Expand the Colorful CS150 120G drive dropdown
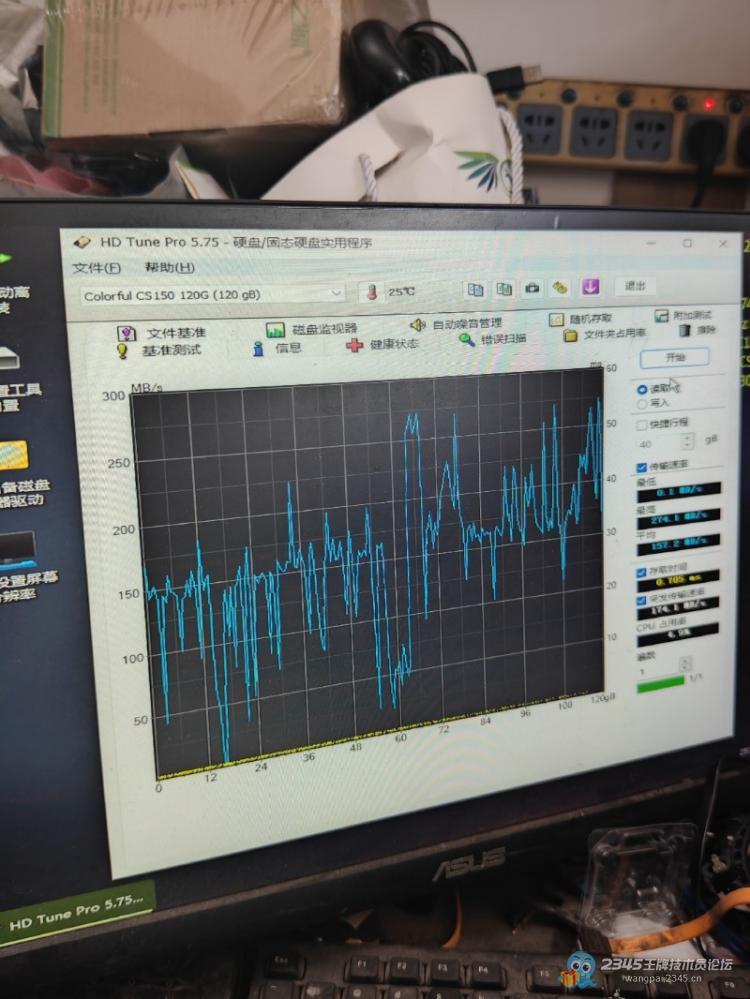The image size is (750, 999). click(x=336, y=293)
